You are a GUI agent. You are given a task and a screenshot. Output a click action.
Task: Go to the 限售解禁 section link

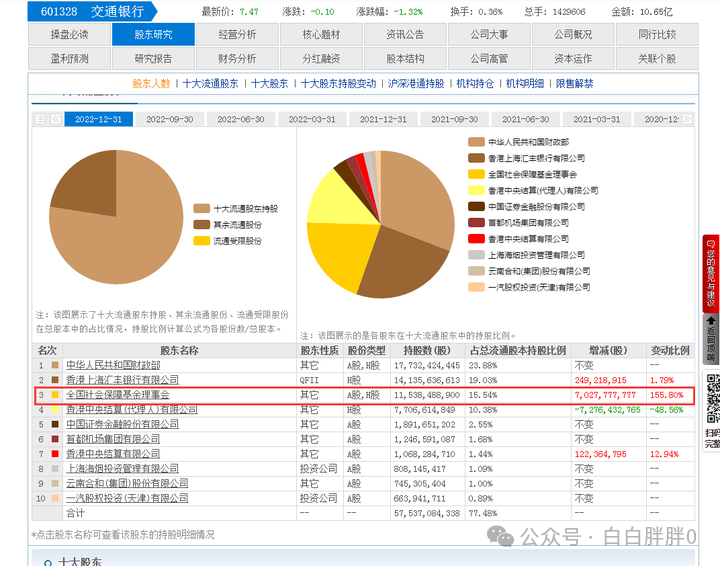click(574, 84)
